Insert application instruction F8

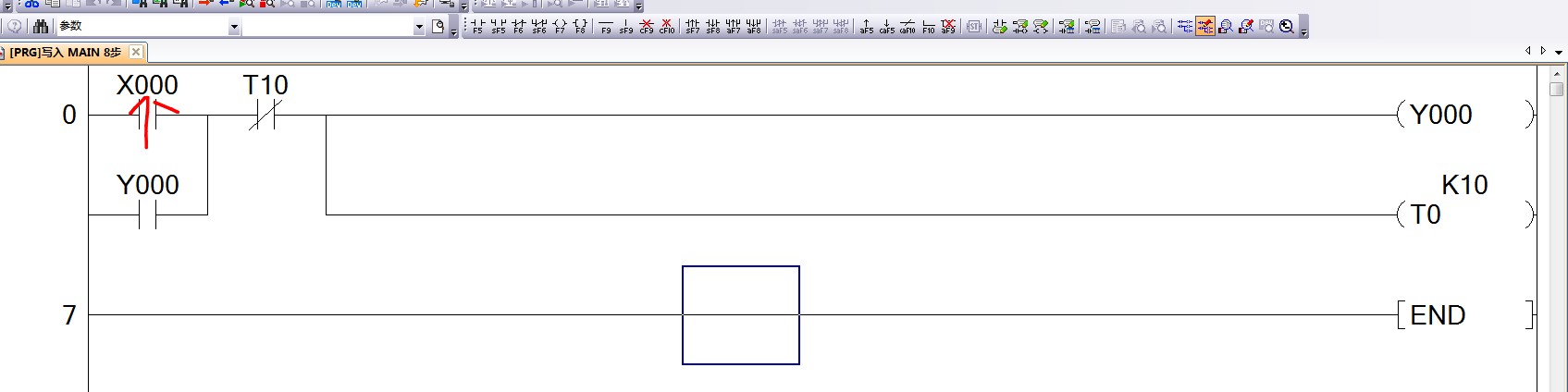580,27
